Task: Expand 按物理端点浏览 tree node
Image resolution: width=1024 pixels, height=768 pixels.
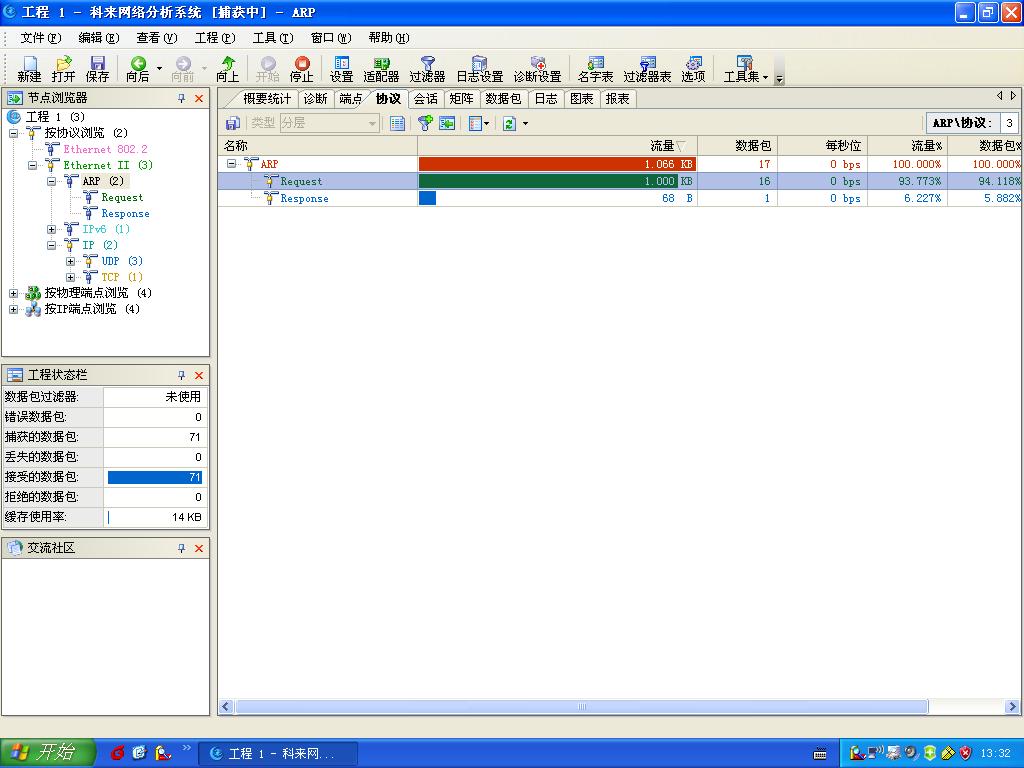Action: tap(14, 293)
